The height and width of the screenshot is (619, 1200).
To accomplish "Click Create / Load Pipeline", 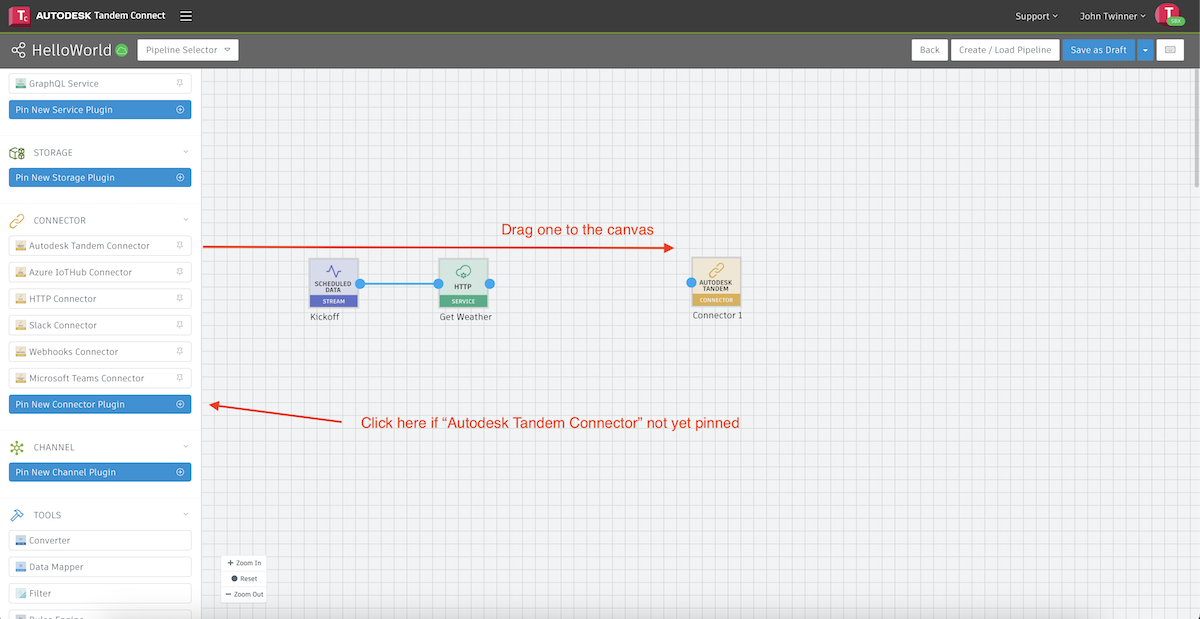I will coord(1005,50).
